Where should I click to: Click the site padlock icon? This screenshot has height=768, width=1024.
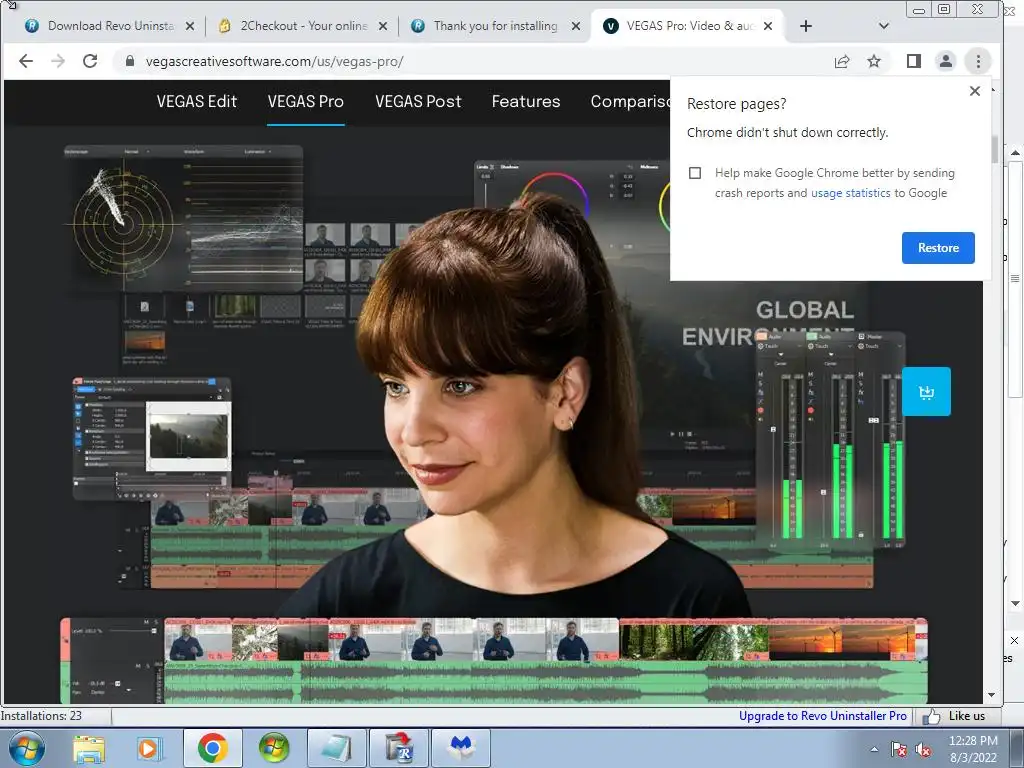coord(130,61)
